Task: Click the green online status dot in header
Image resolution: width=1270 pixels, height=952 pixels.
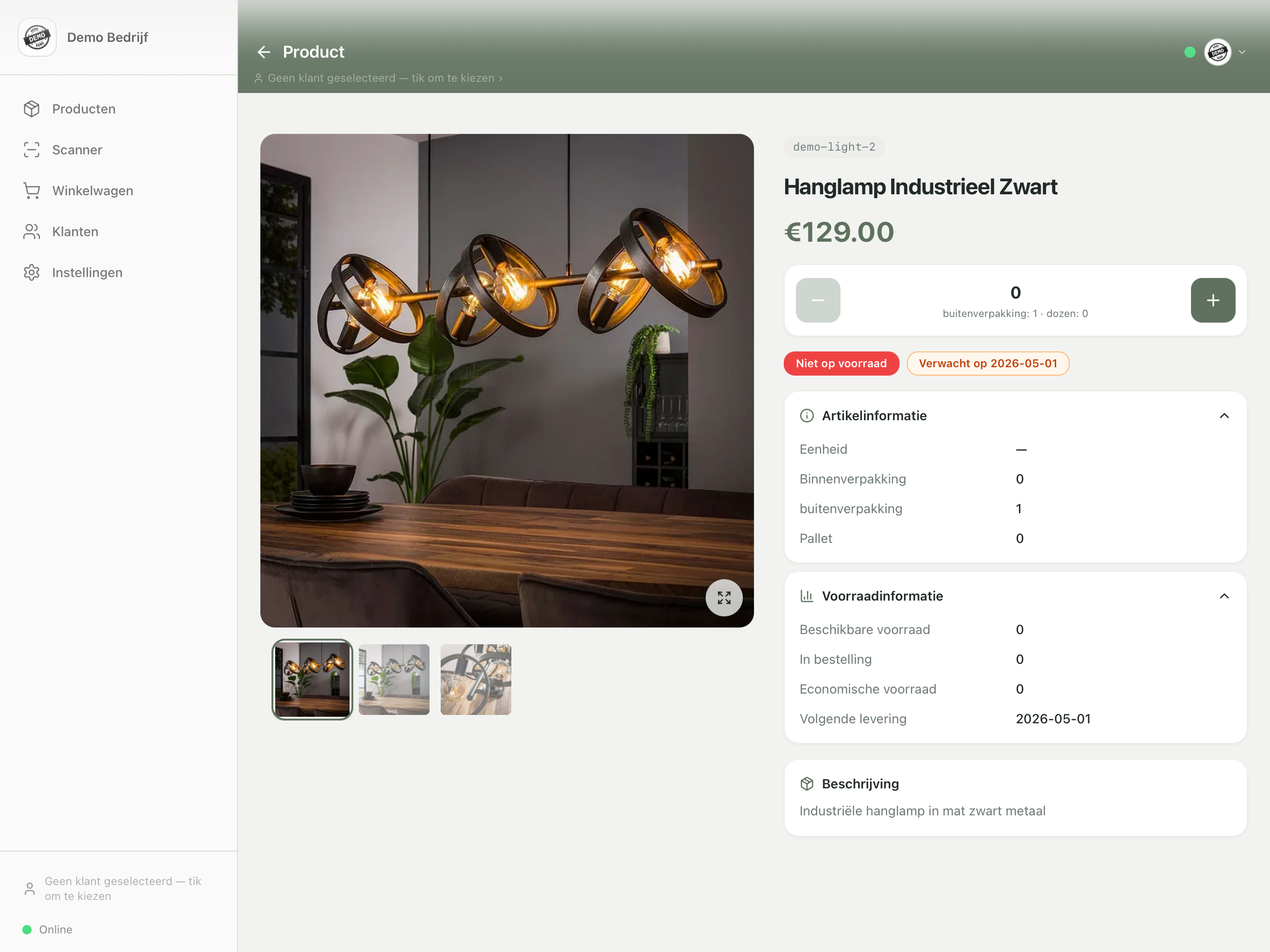Action: pyautogui.click(x=1190, y=52)
